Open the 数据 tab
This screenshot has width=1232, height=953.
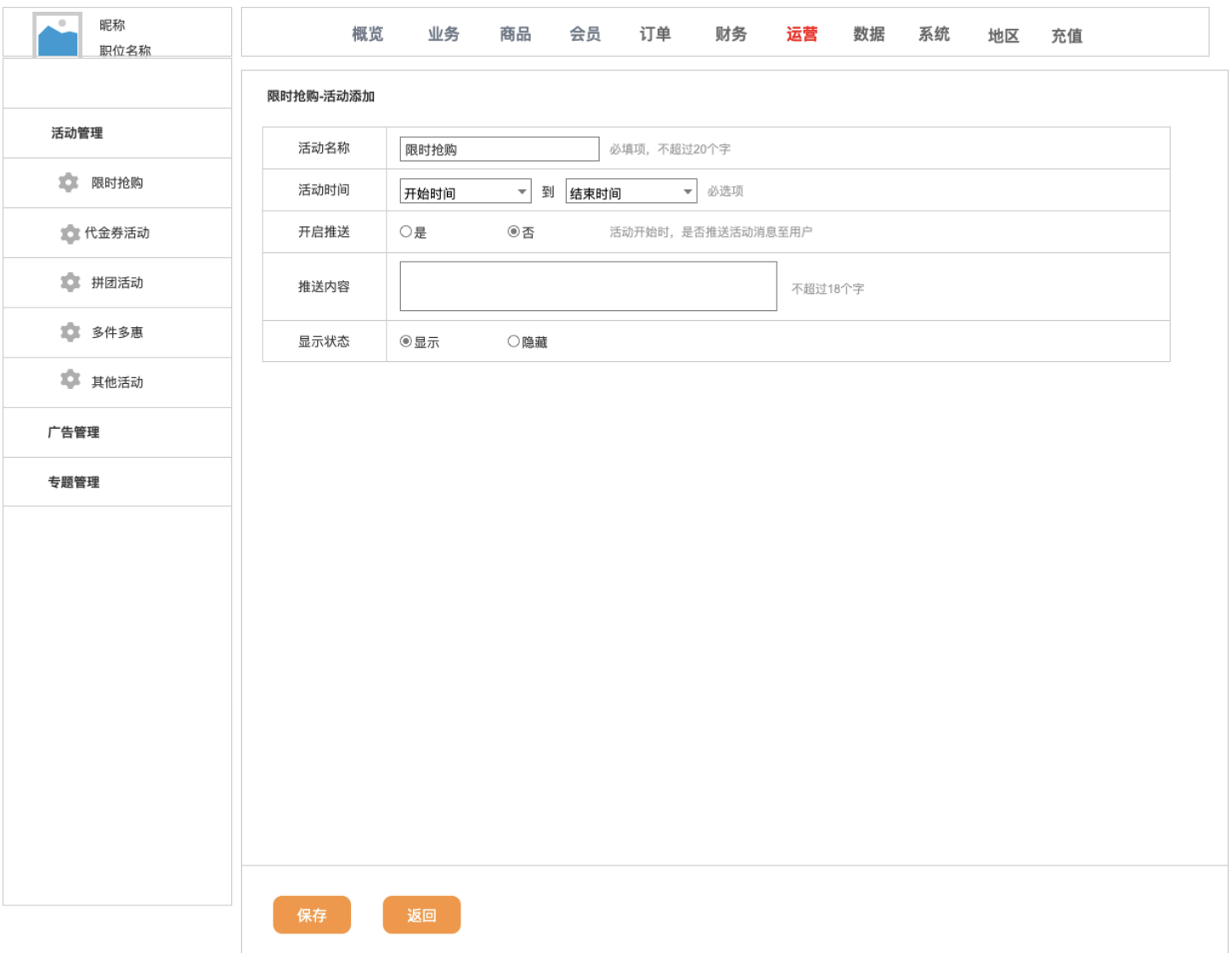tap(869, 34)
